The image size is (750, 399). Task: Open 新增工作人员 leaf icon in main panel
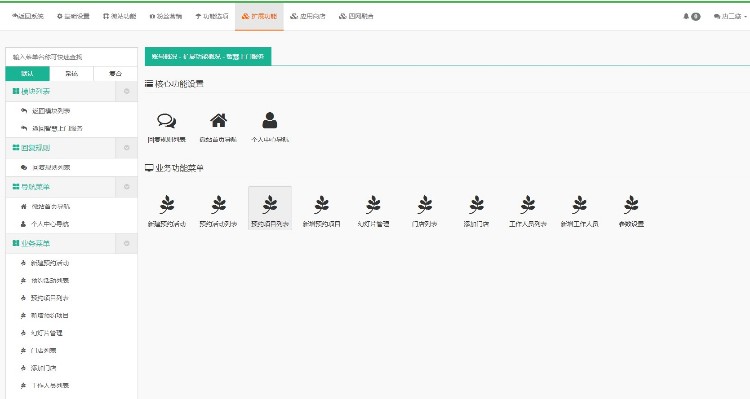click(580, 205)
